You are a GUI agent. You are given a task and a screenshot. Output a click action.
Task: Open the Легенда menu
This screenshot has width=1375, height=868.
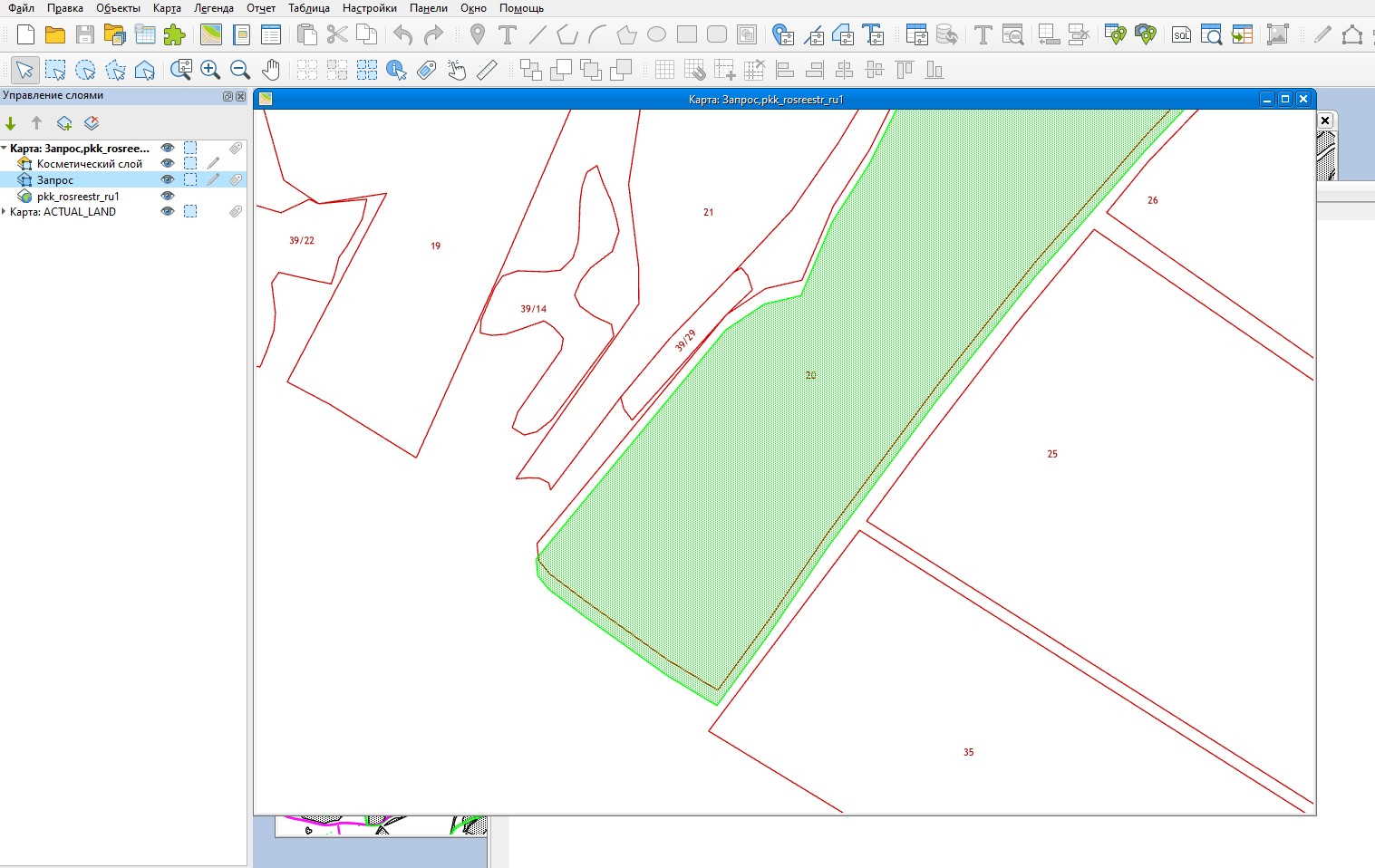pyautogui.click(x=213, y=8)
